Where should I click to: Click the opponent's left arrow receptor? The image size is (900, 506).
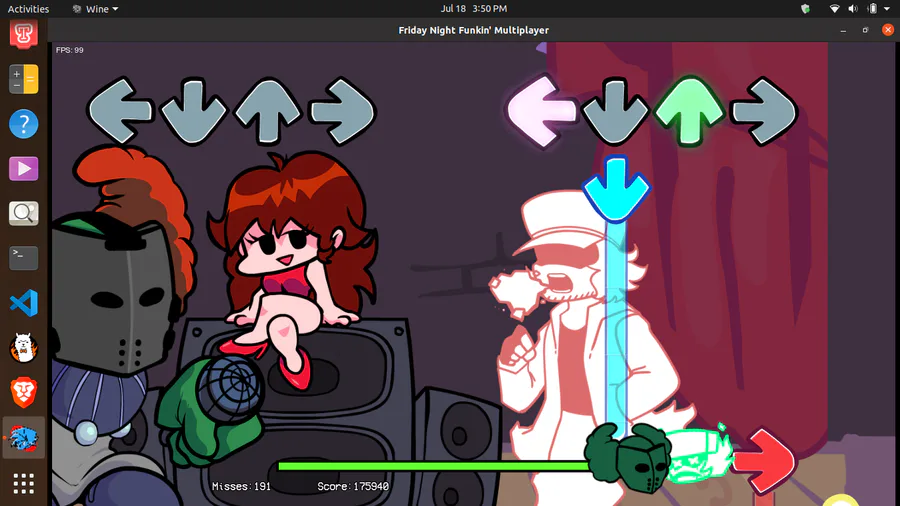121,110
